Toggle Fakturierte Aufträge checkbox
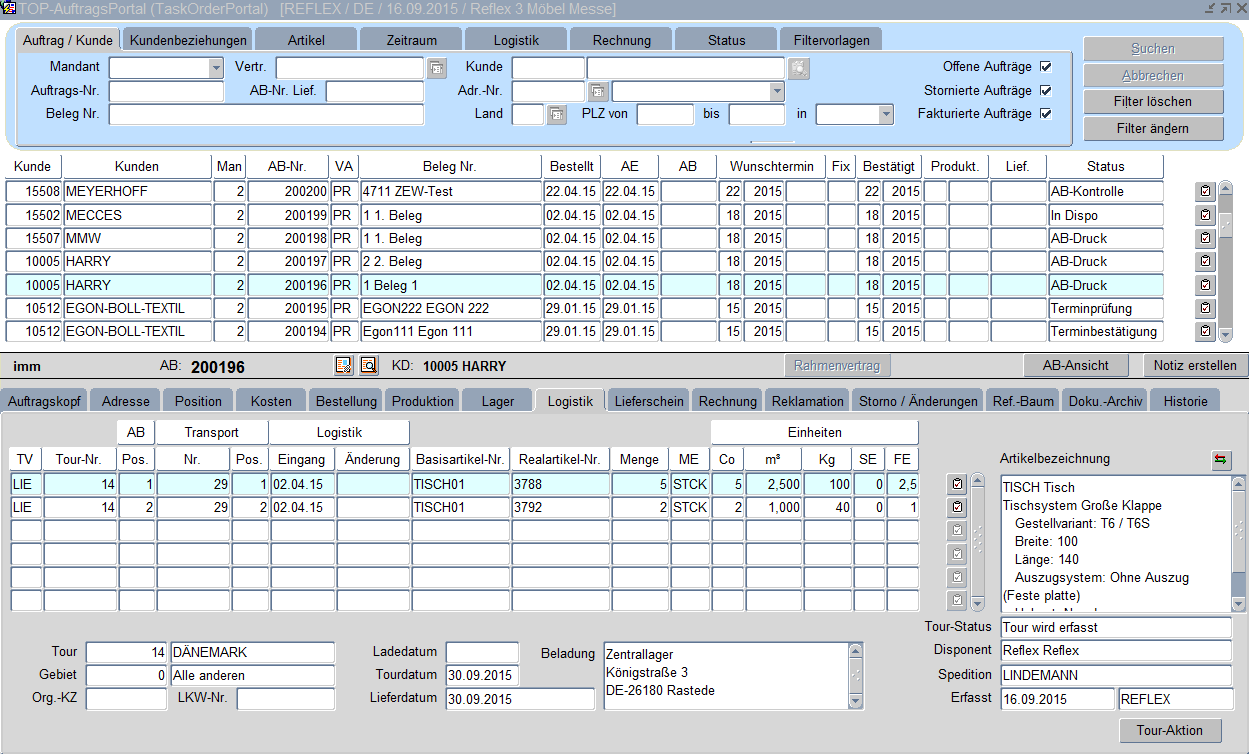The width and height of the screenshot is (1249, 754). tap(1046, 114)
